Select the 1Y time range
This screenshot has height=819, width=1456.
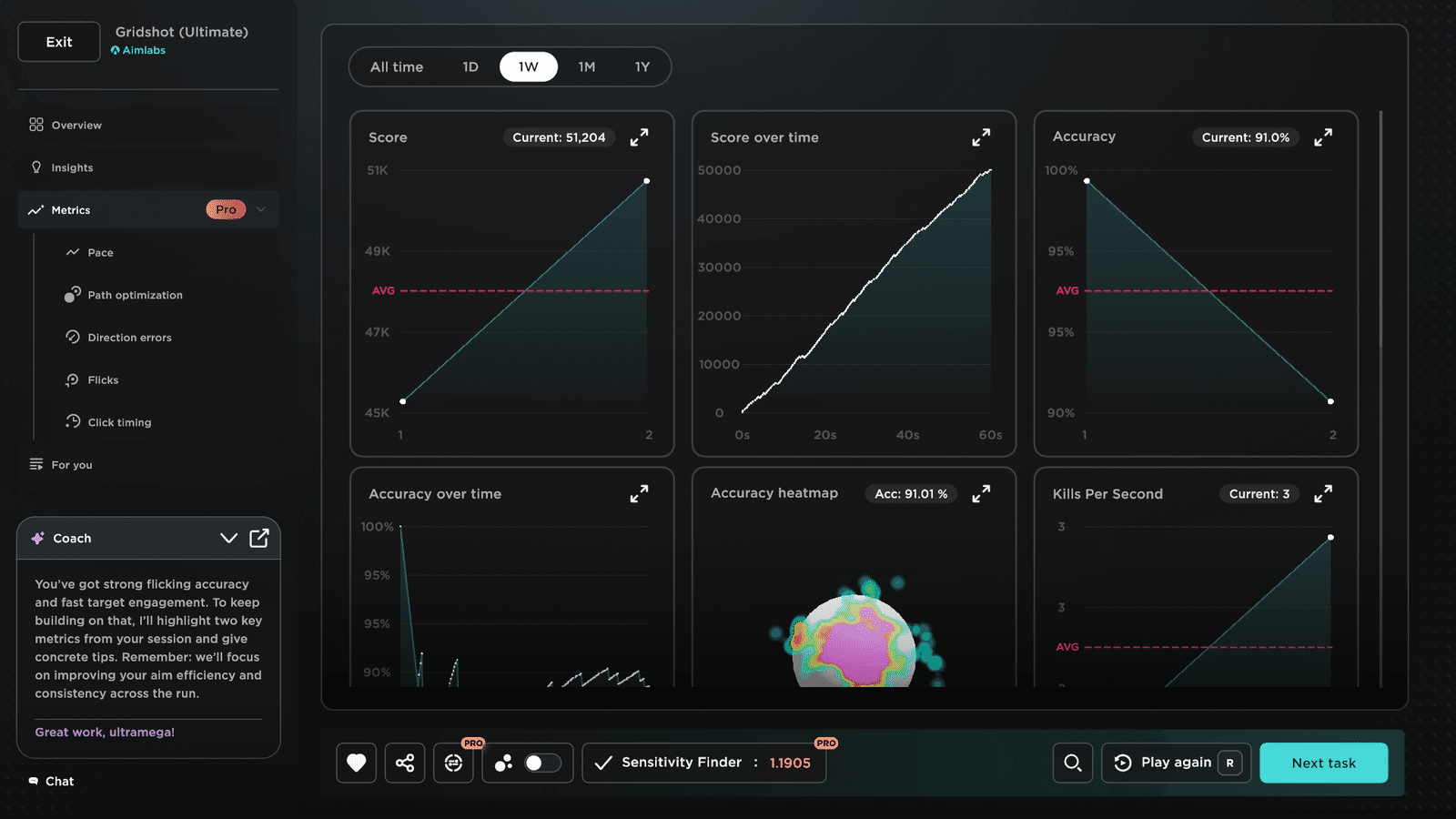(x=642, y=67)
